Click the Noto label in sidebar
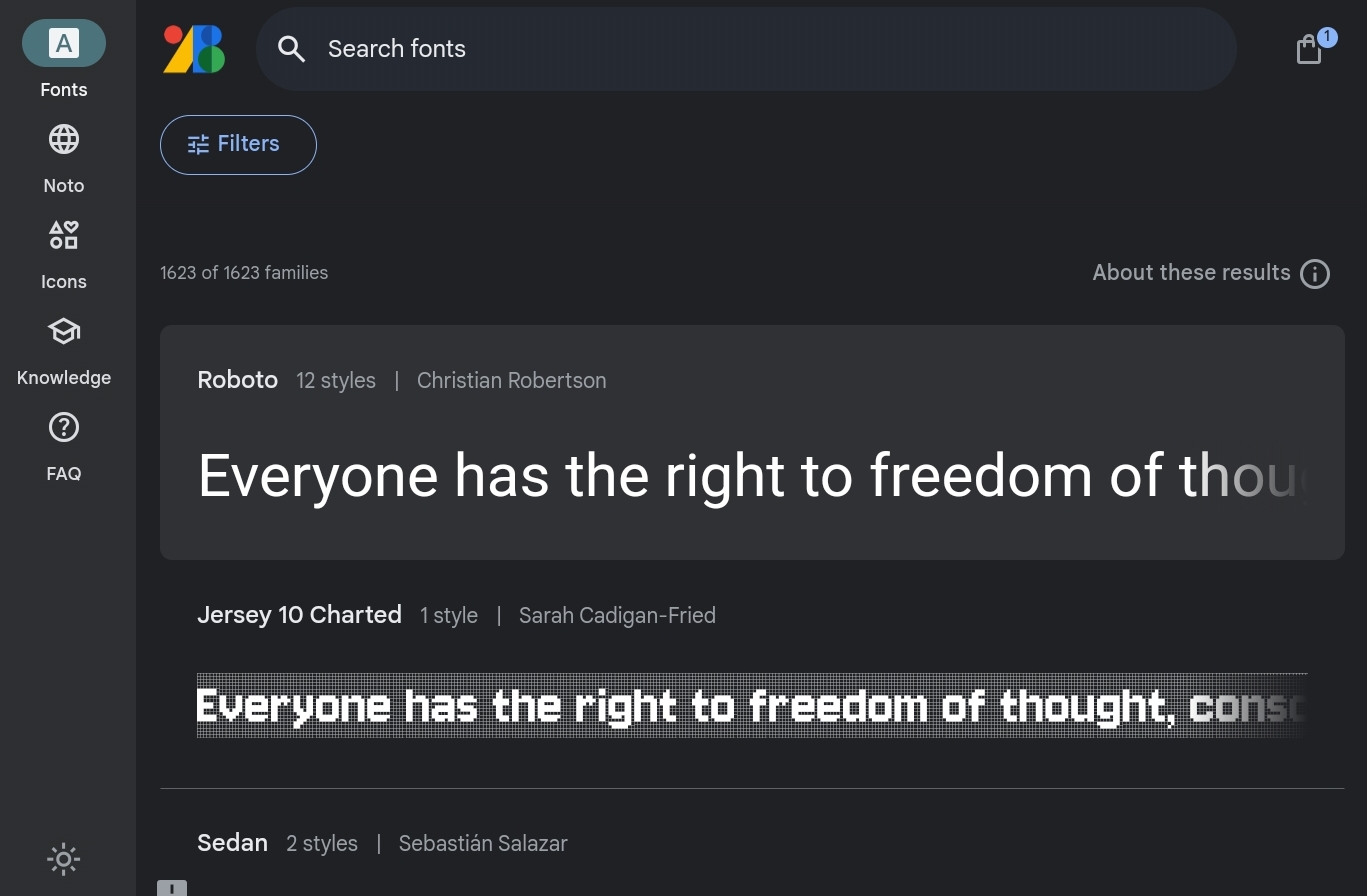Image resolution: width=1367 pixels, height=896 pixels. [x=64, y=186]
